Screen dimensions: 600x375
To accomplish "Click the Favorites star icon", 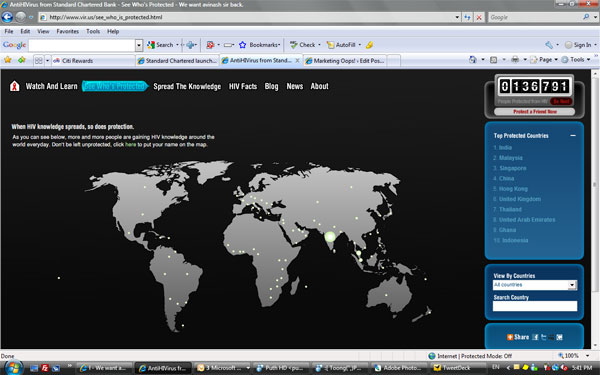I will (x=8, y=60).
